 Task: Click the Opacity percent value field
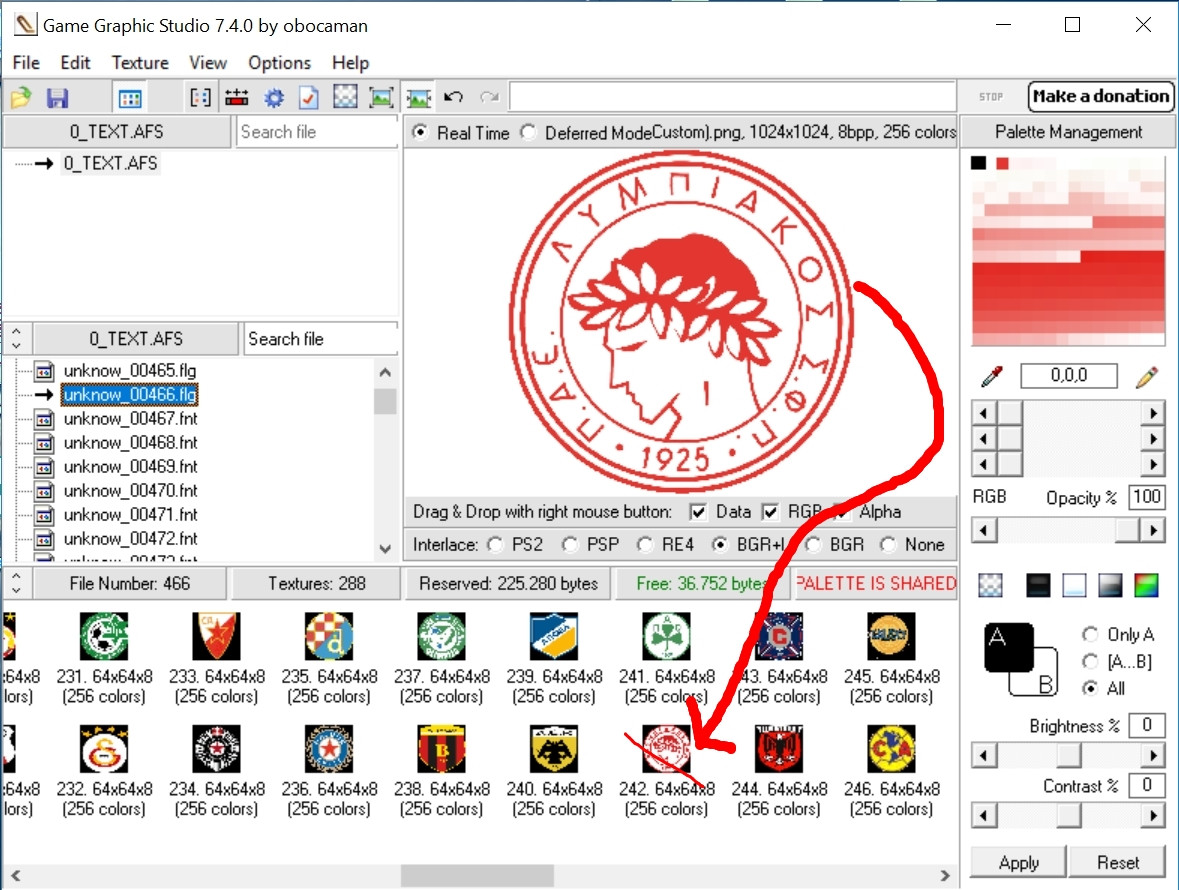(1147, 497)
